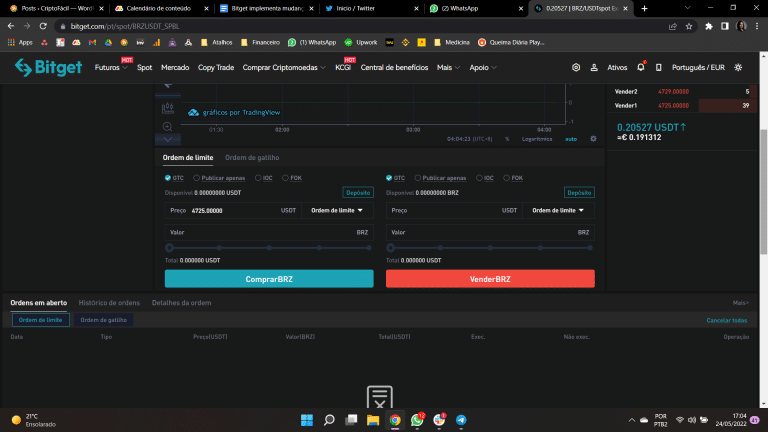Toggle auto scale on chart
Image resolution: width=768 pixels, height=432 pixels.
pos(571,139)
